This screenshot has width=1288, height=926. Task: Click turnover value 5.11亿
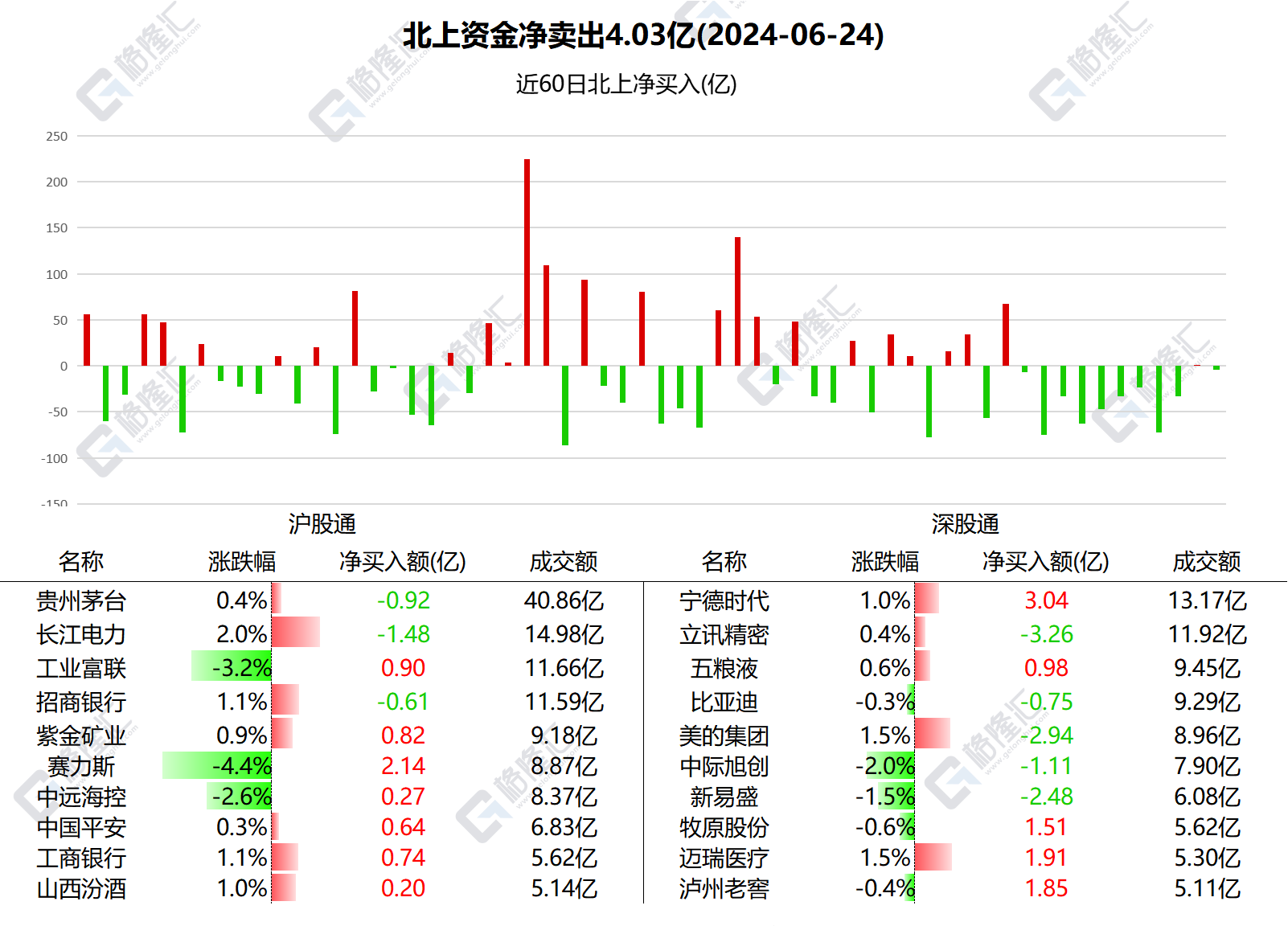(1207, 888)
